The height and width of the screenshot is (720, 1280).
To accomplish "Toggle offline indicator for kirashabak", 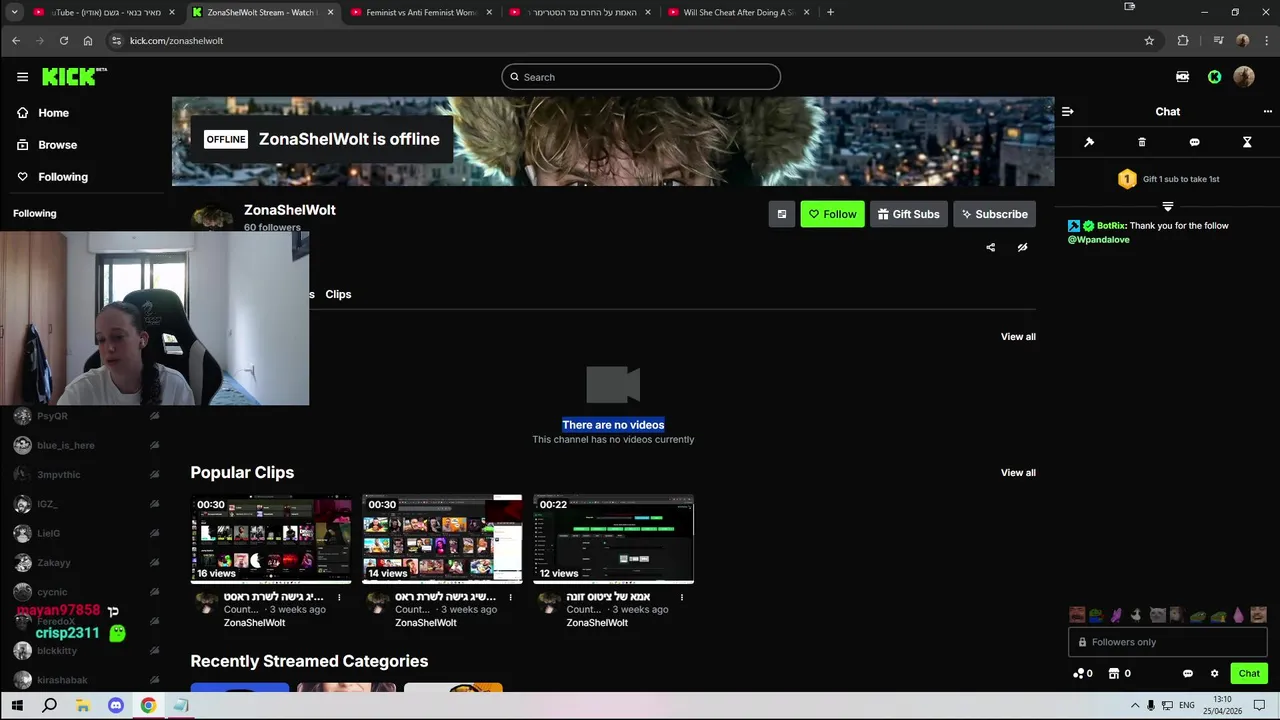I will [x=154, y=680].
